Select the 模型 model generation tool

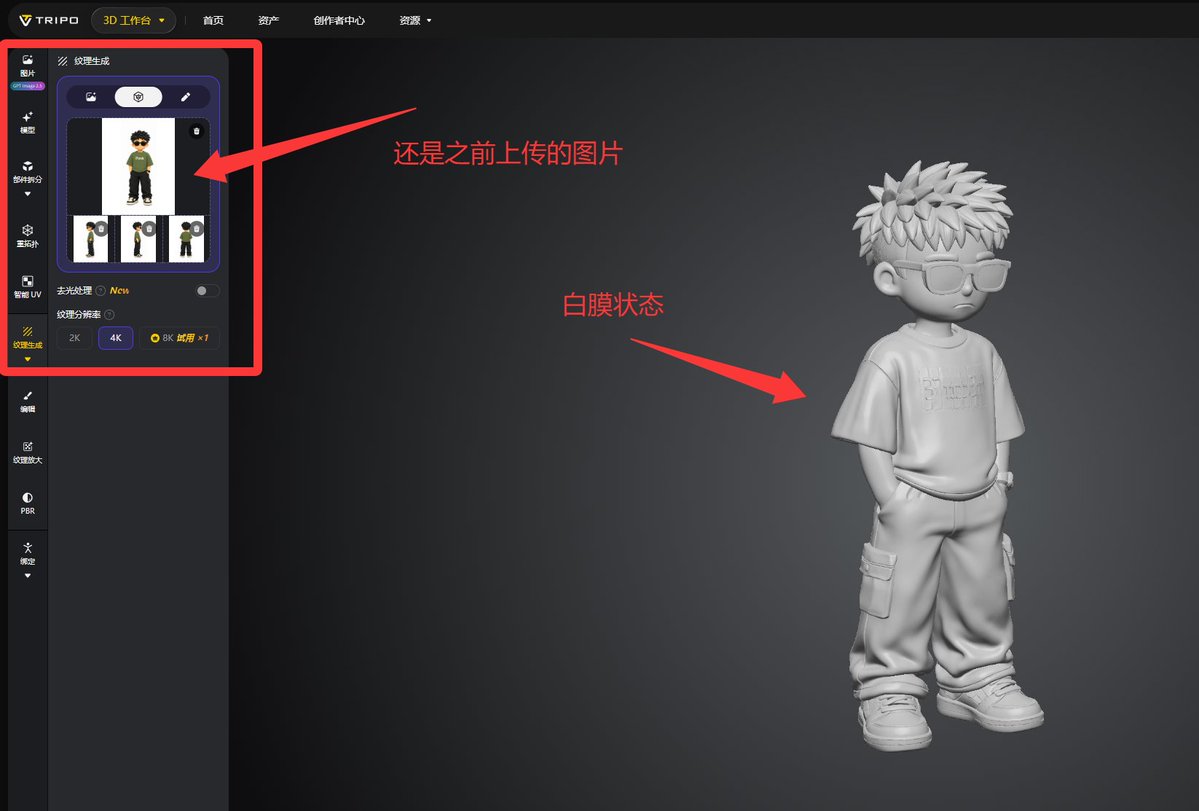click(x=28, y=122)
